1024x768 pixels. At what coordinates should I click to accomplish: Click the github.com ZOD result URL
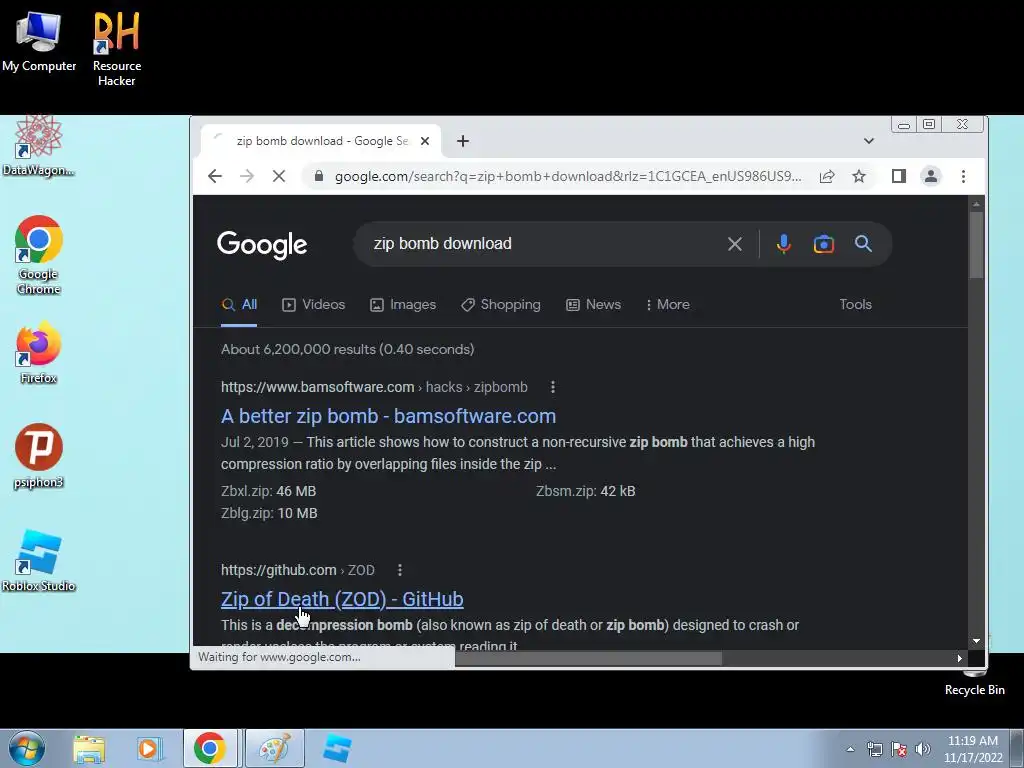(298, 570)
